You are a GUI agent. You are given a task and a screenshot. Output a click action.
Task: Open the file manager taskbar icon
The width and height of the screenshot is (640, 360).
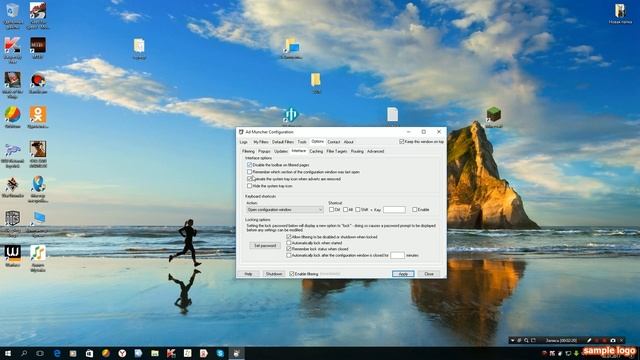155,353
